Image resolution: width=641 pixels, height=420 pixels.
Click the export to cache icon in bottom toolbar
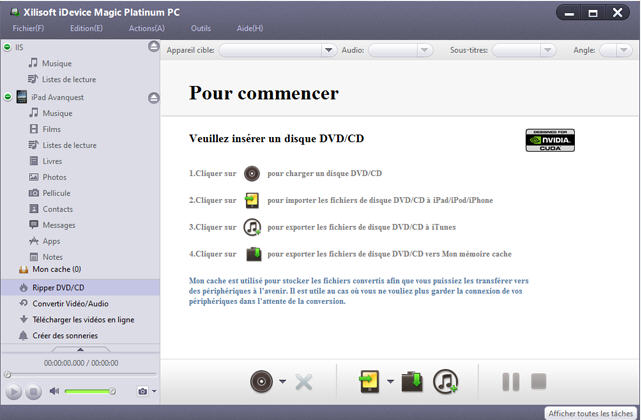(412, 382)
